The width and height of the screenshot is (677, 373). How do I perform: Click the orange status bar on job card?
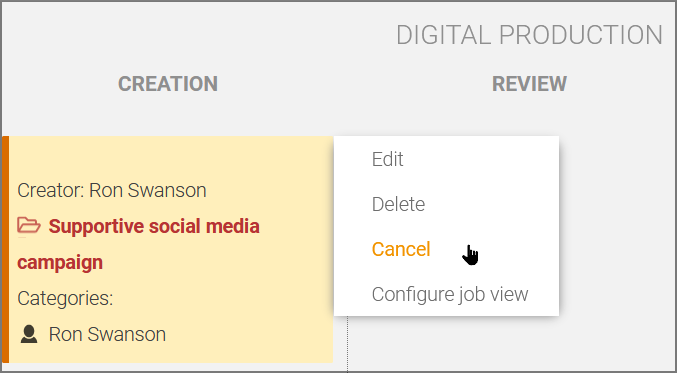[5, 250]
